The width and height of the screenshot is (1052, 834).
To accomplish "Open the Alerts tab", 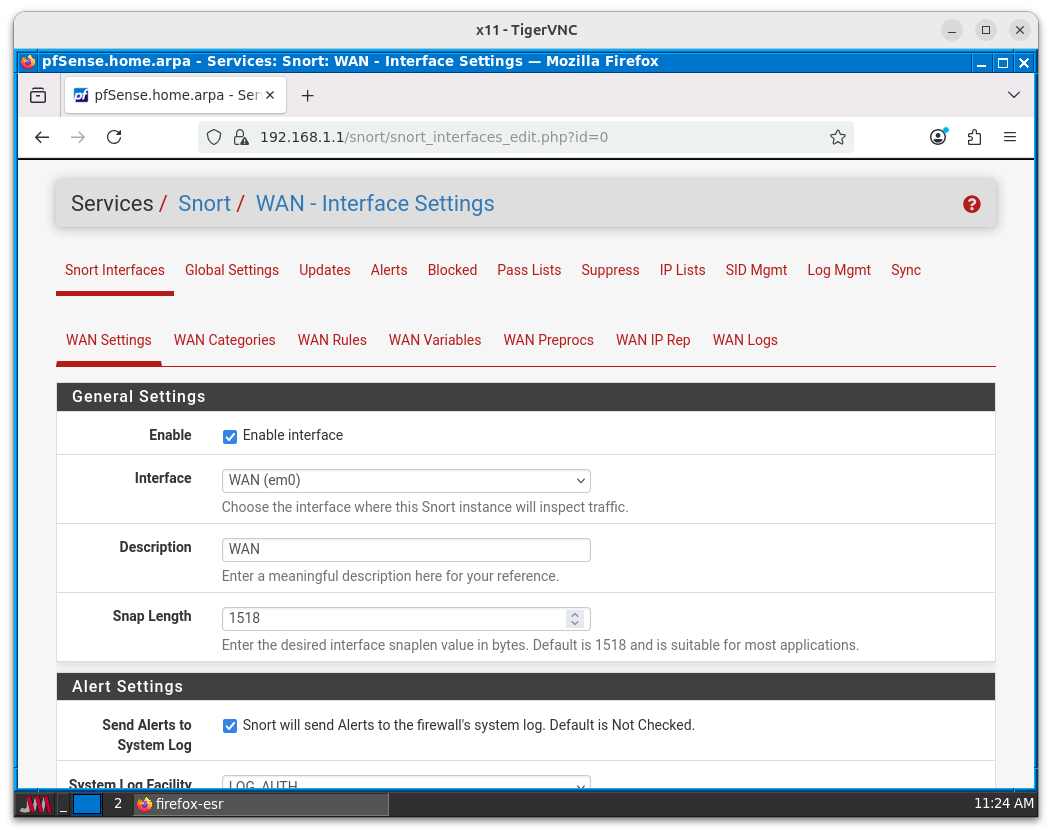I will pos(389,270).
